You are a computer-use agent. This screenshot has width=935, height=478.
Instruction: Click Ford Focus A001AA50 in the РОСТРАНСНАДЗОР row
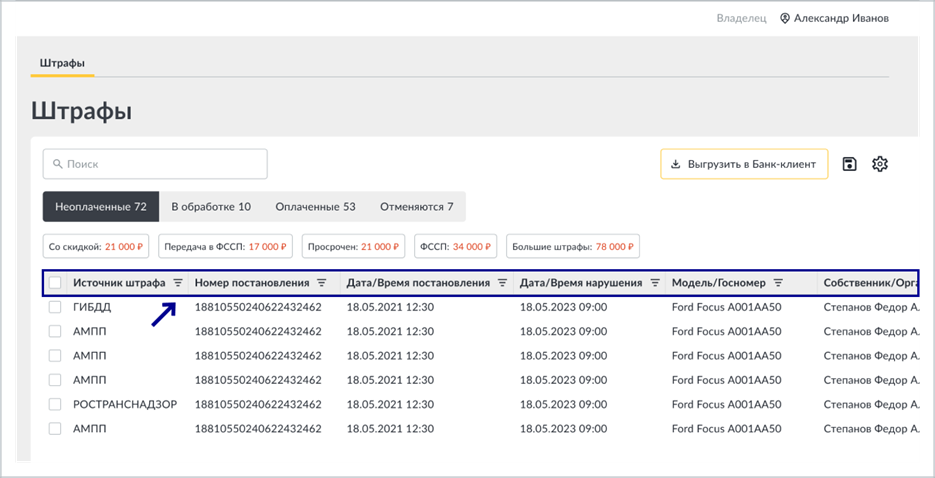[727, 405]
